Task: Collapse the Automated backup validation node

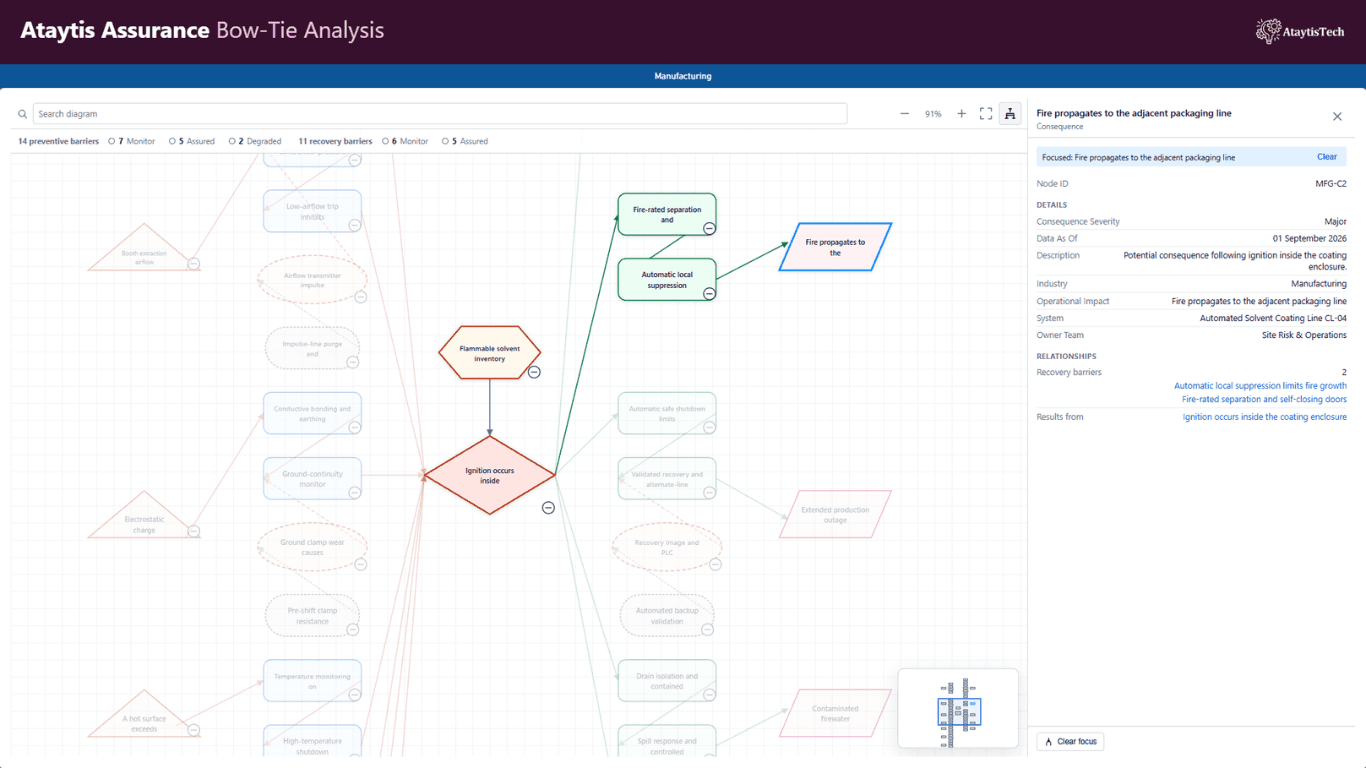Action: pyautogui.click(x=708, y=629)
